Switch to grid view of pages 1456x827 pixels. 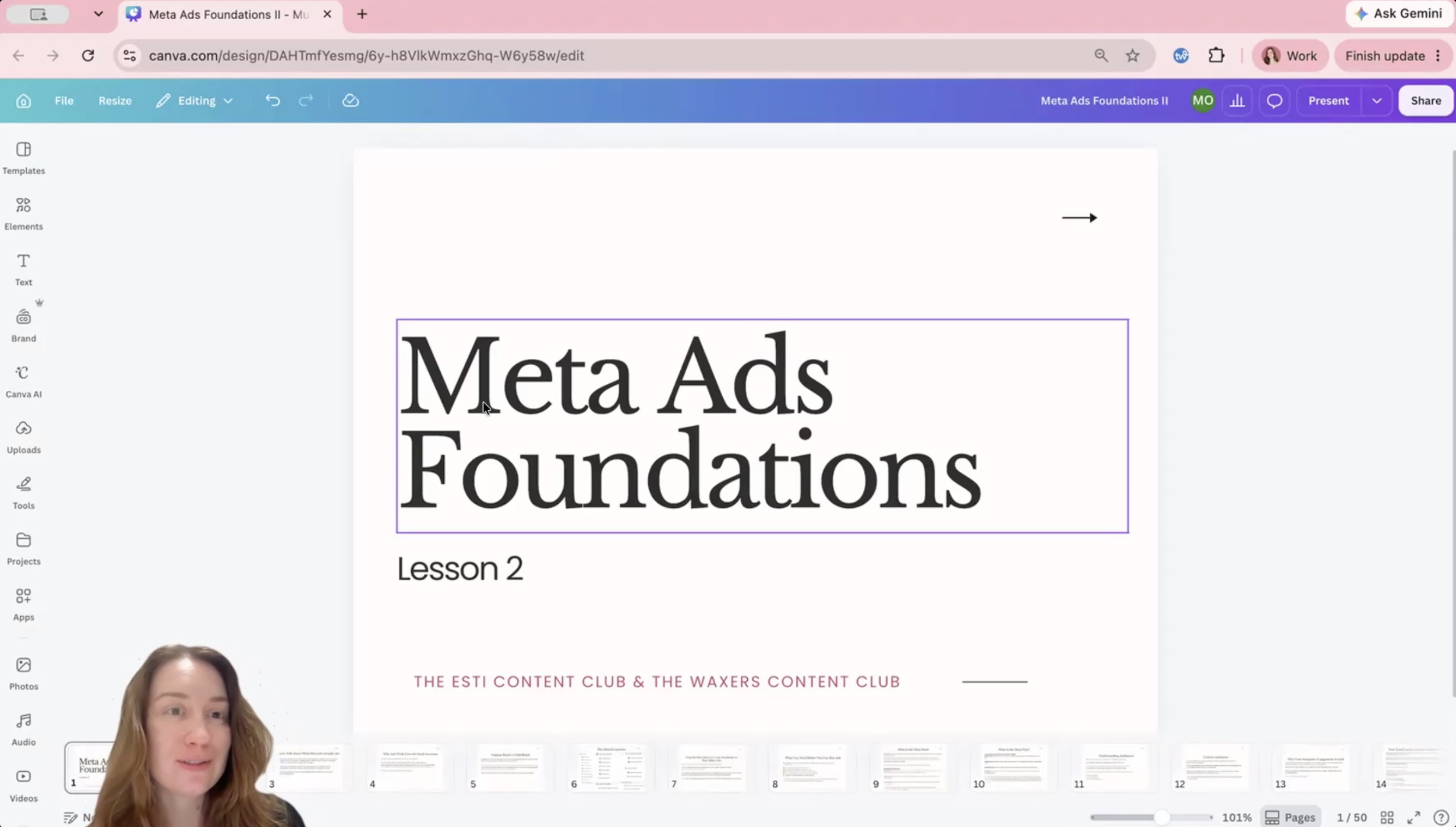click(x=1387, y=817)
